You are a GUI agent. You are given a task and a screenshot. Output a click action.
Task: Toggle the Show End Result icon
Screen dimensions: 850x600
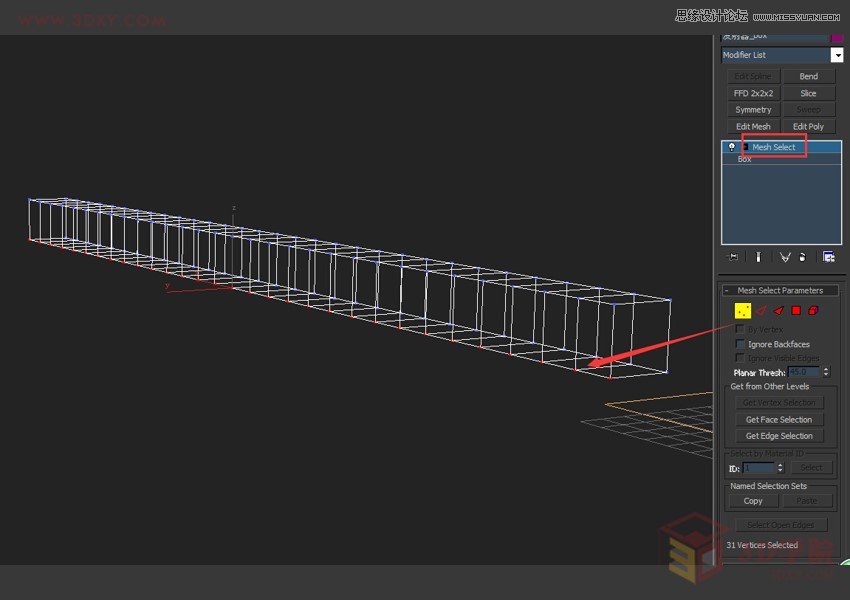tap(758, 258)
